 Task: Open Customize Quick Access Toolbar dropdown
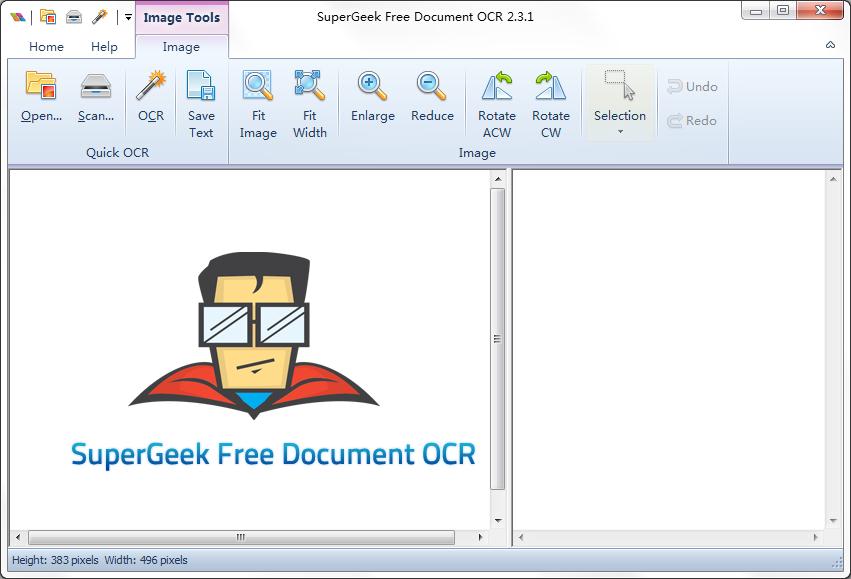tap(128, 17)
